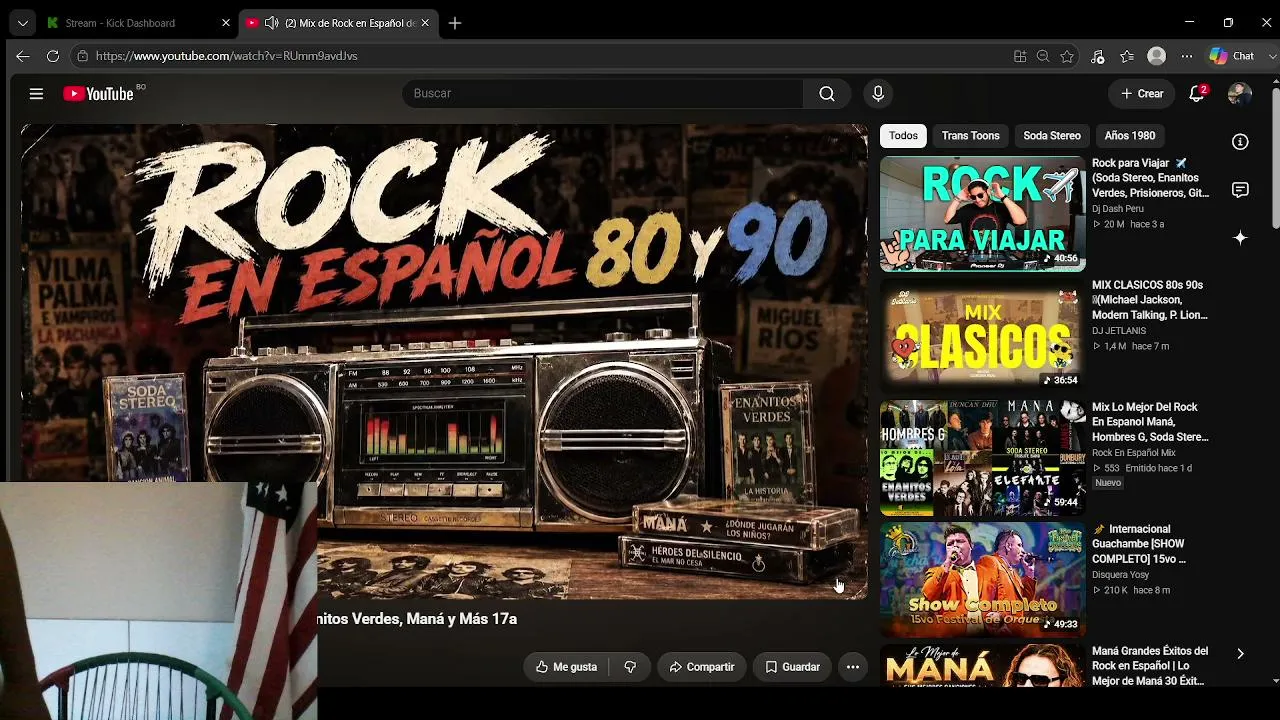The width and height of the screenshot is (1280, 720).
Task: Open the browser profile avatar
Action: pyautogui.click(x=1157, y=56)
